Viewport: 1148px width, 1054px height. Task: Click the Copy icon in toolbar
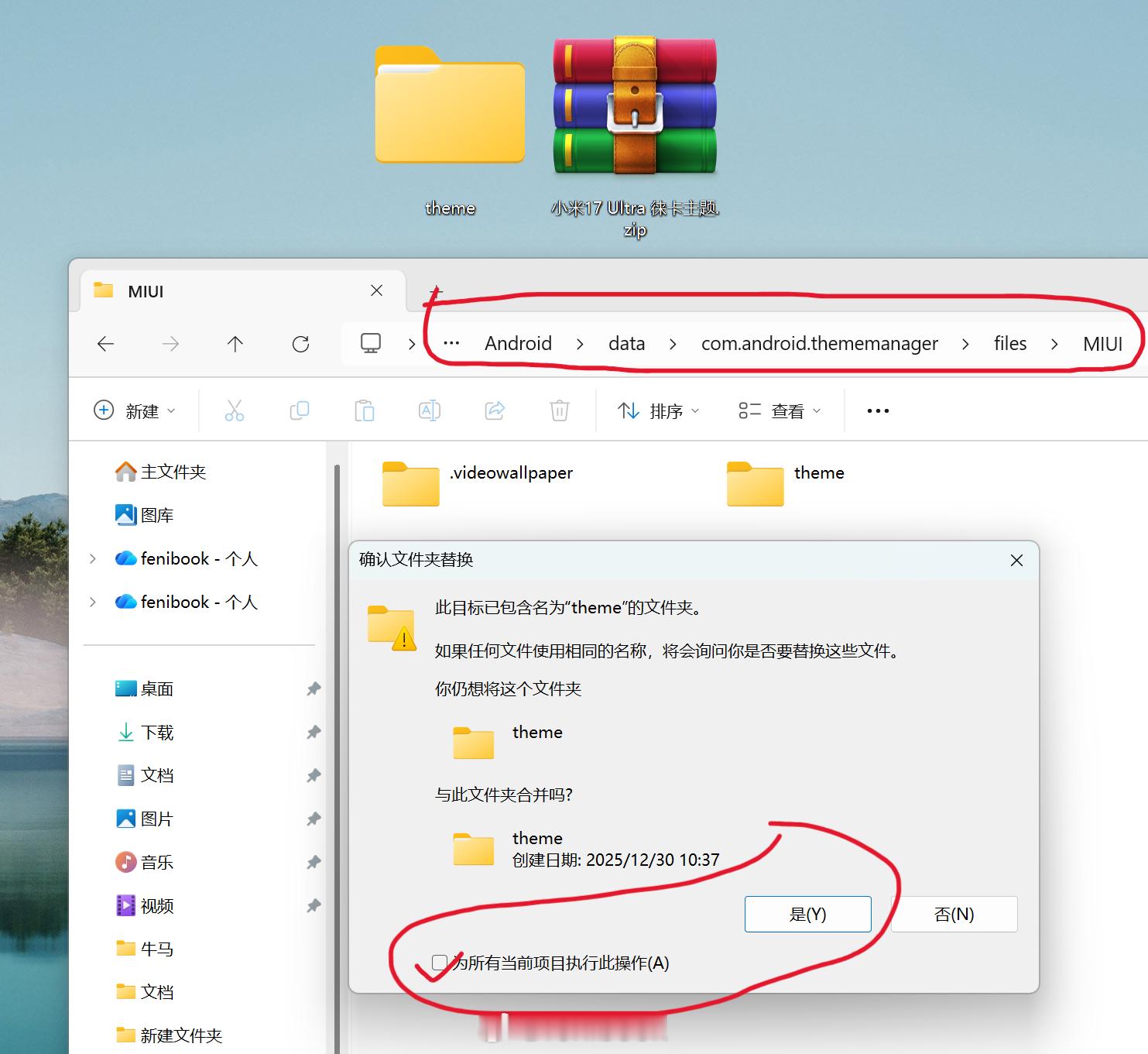(x=300, y=410)
